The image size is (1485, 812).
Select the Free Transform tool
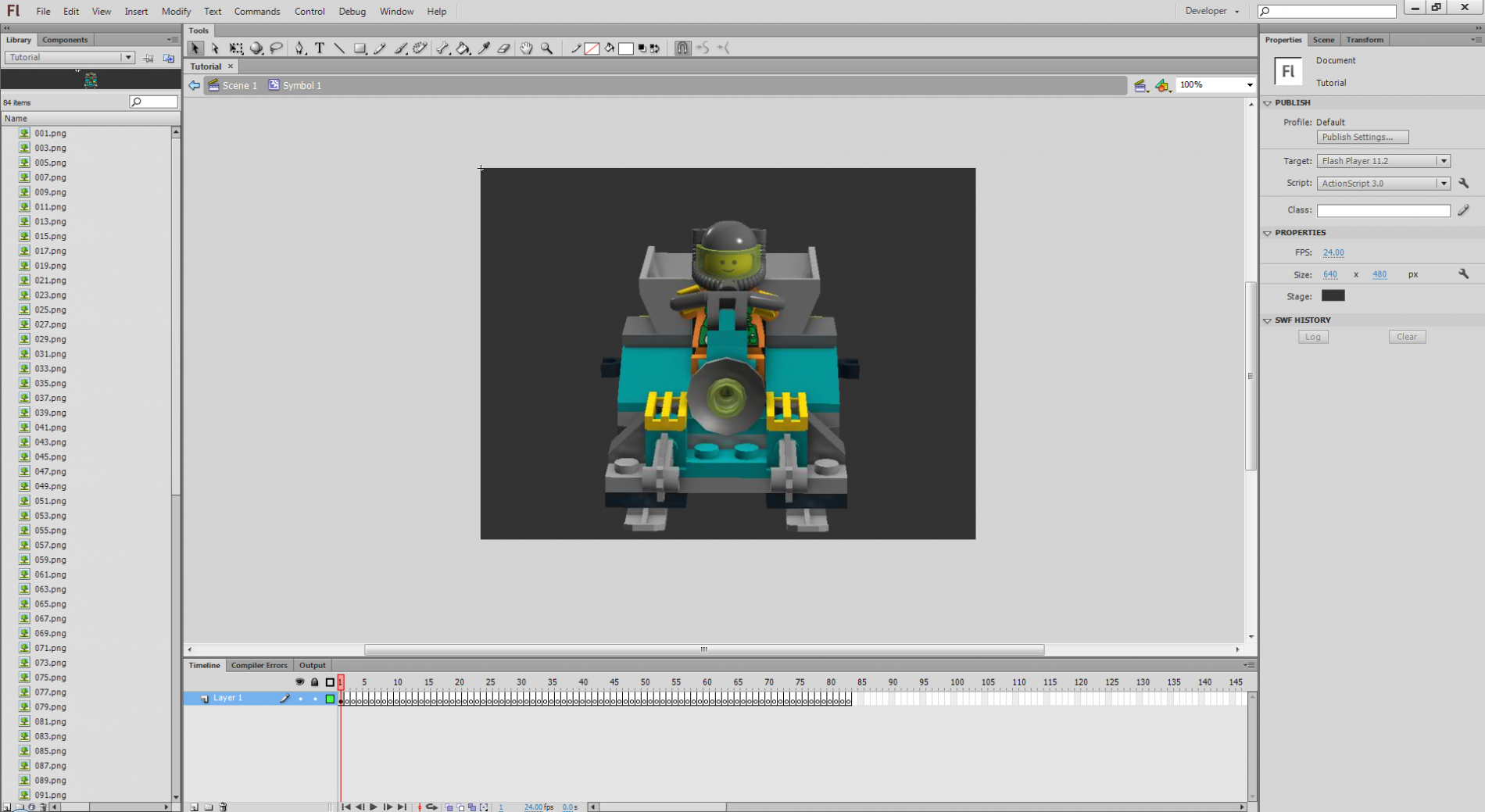(x=236, y=48)
